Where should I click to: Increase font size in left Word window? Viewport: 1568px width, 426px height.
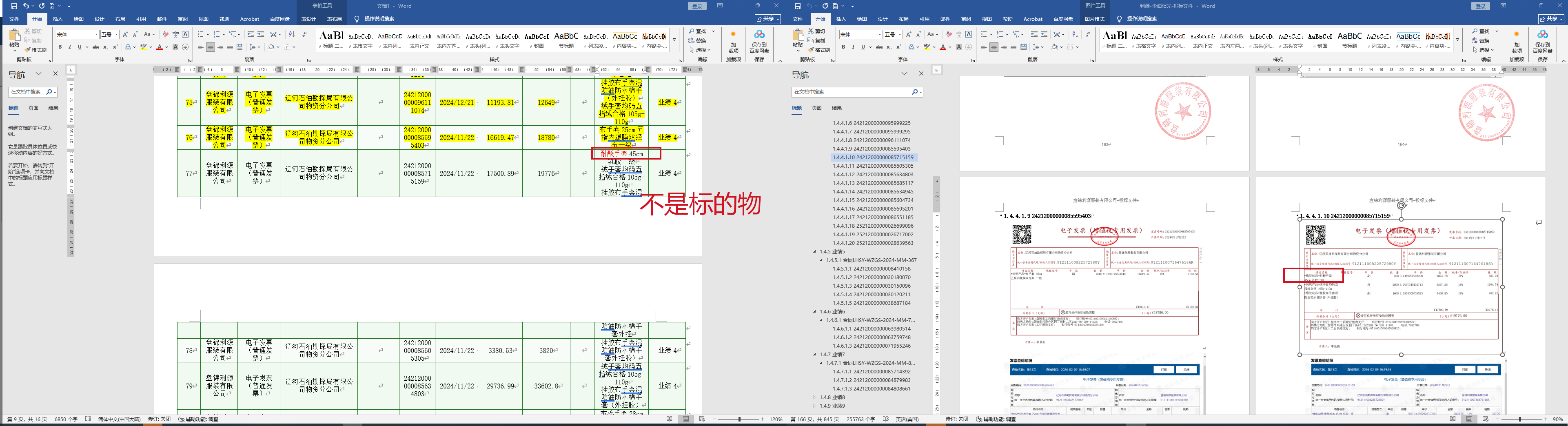pyautogui.click(x=125, y=35)
